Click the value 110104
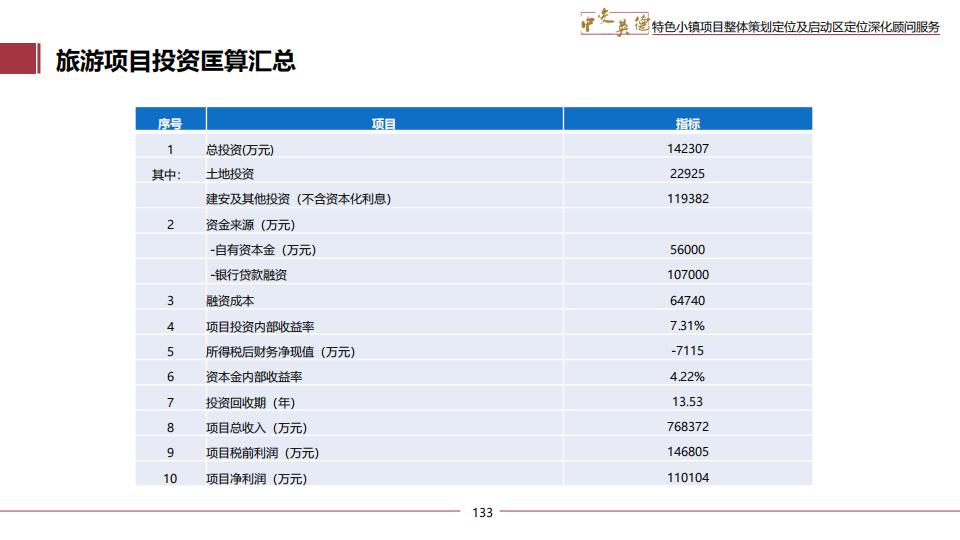Image resolution: width=960 pixels, height=540 pixels. point(688,478)
